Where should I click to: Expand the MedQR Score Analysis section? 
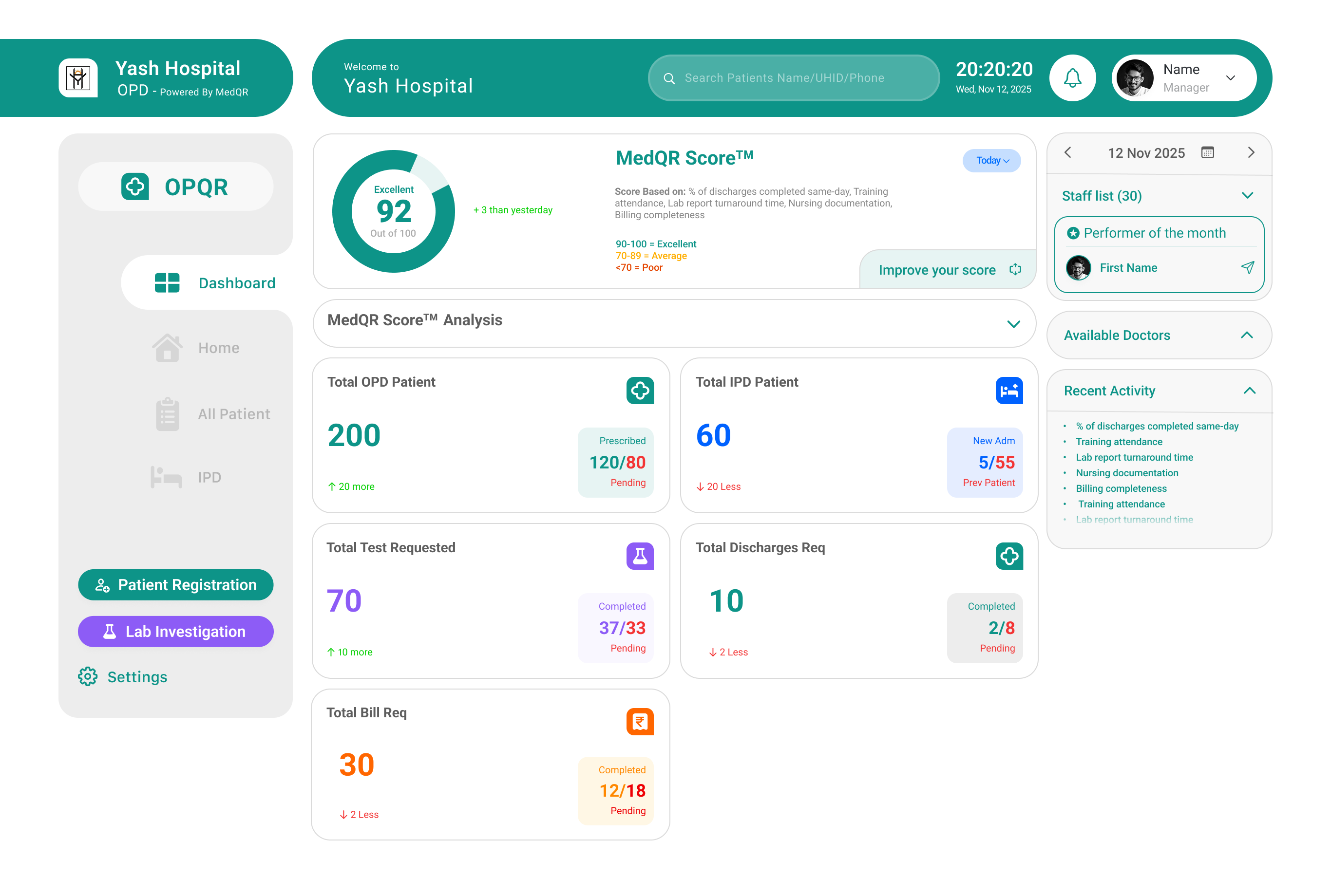1013,323
